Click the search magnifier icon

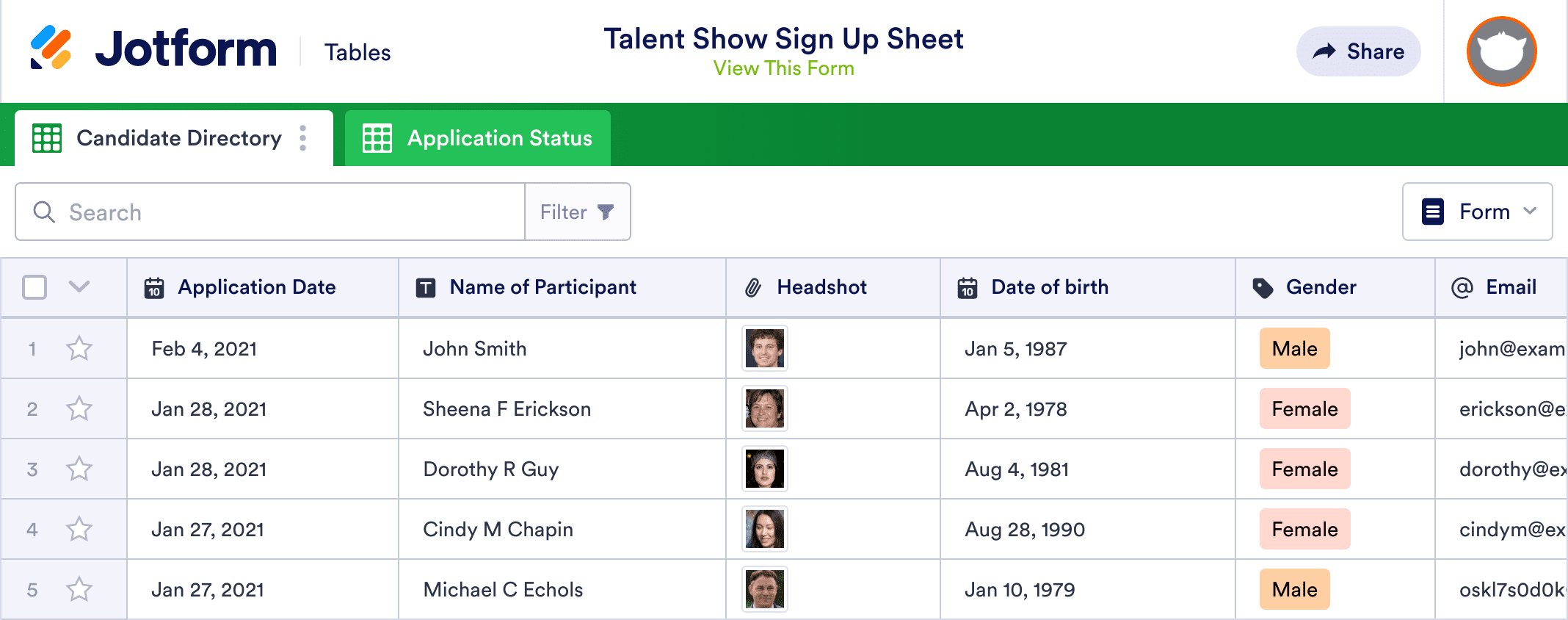(44, 212)
